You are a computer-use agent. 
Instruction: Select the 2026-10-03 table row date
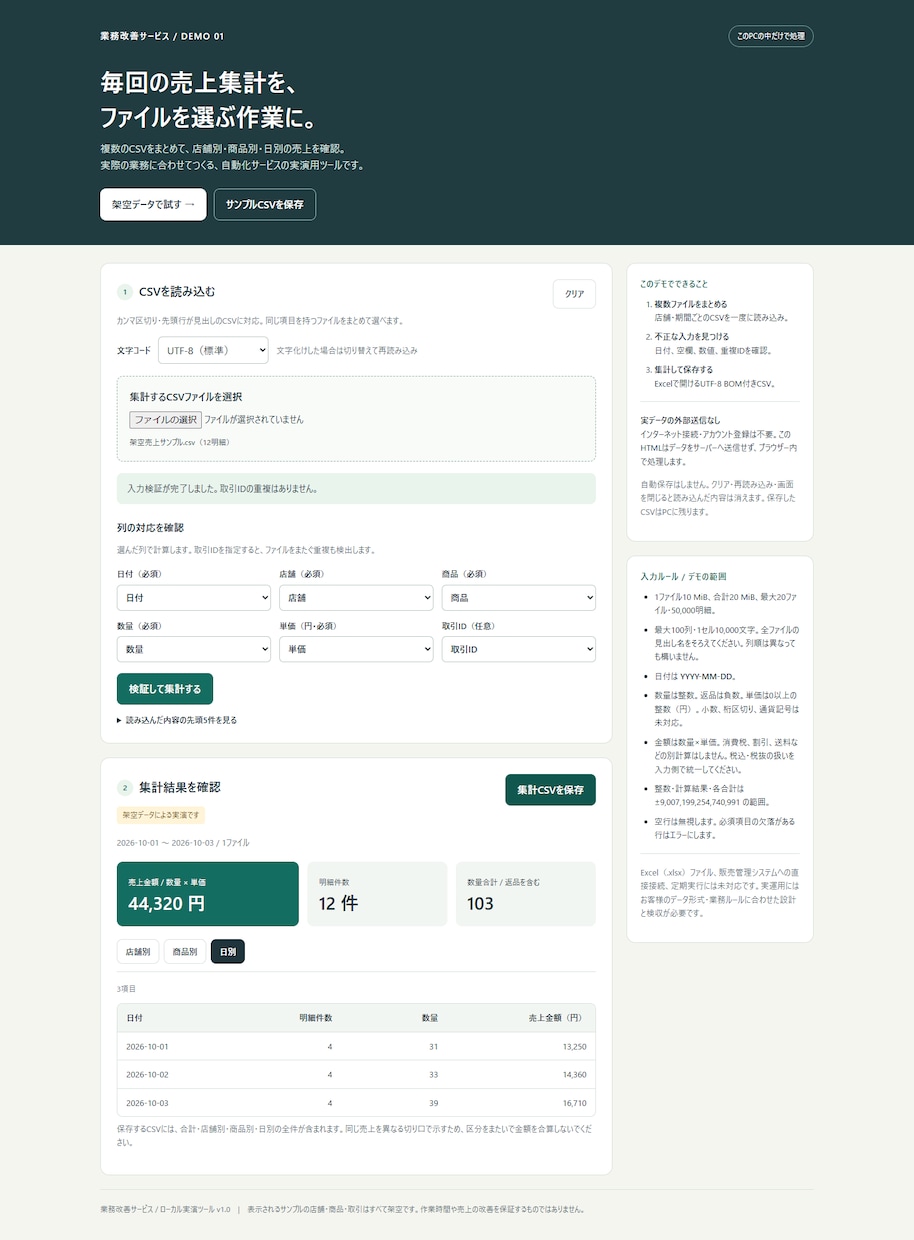tap(147, 1103)
